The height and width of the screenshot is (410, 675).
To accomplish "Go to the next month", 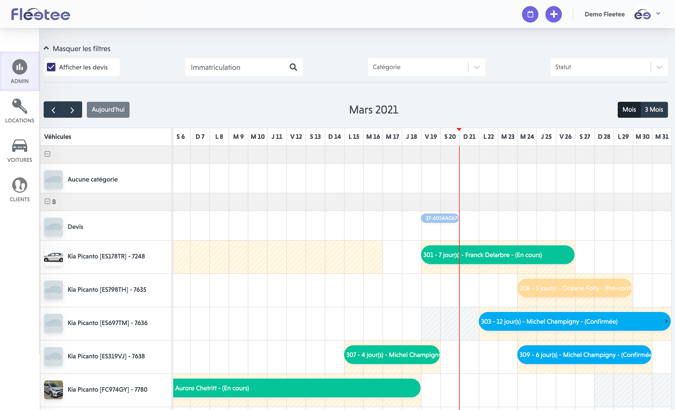I will [x=72, y=110].
